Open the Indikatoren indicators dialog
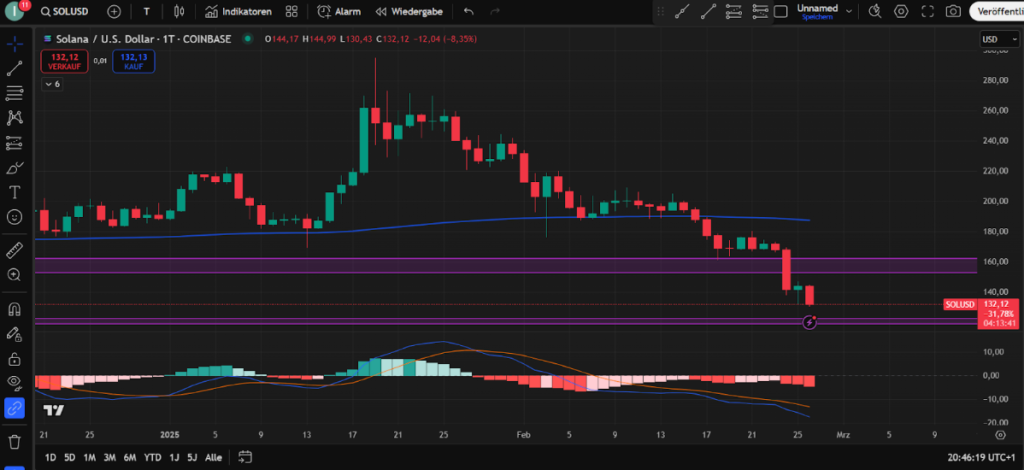Screen dimensions: 1024x470 [x=239, y=12]
